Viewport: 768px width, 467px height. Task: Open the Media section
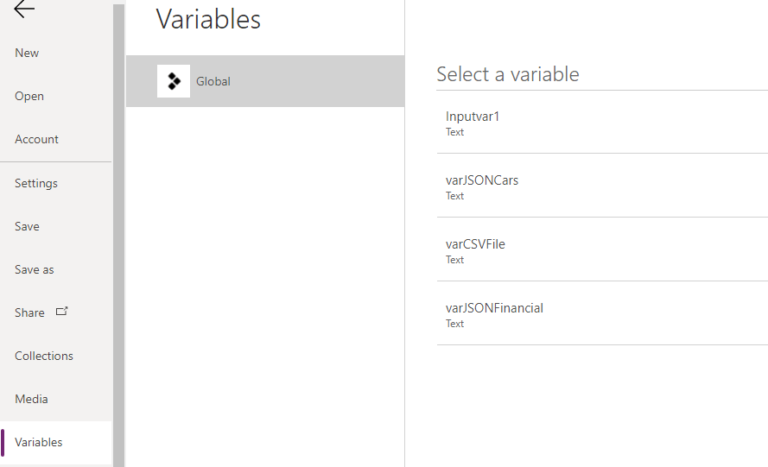point(31,399)
